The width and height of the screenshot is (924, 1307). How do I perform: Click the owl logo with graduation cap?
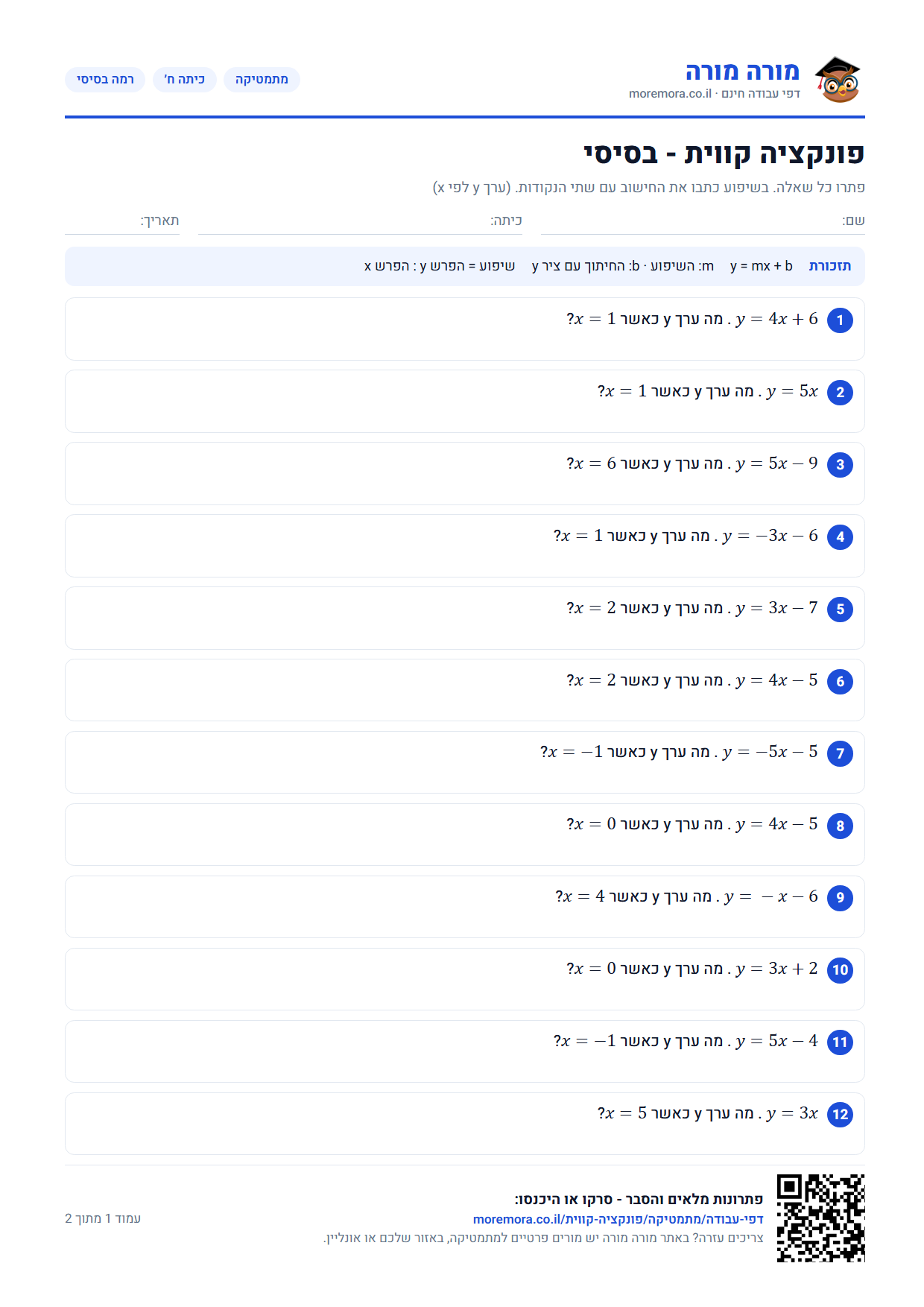click(x=837, y=80)
